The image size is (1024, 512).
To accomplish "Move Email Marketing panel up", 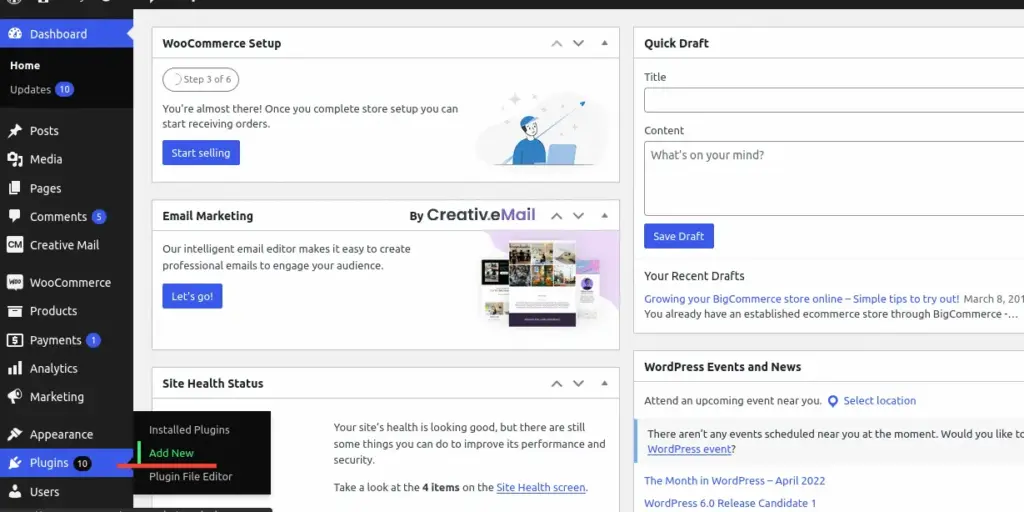I will click(x=556, y=216).
